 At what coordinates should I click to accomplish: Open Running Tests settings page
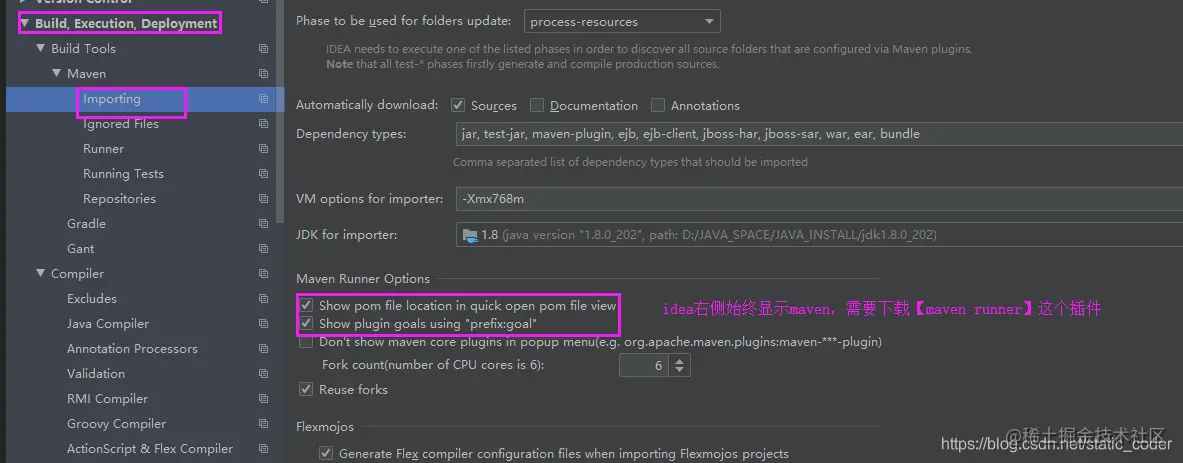tap(123, 173)
